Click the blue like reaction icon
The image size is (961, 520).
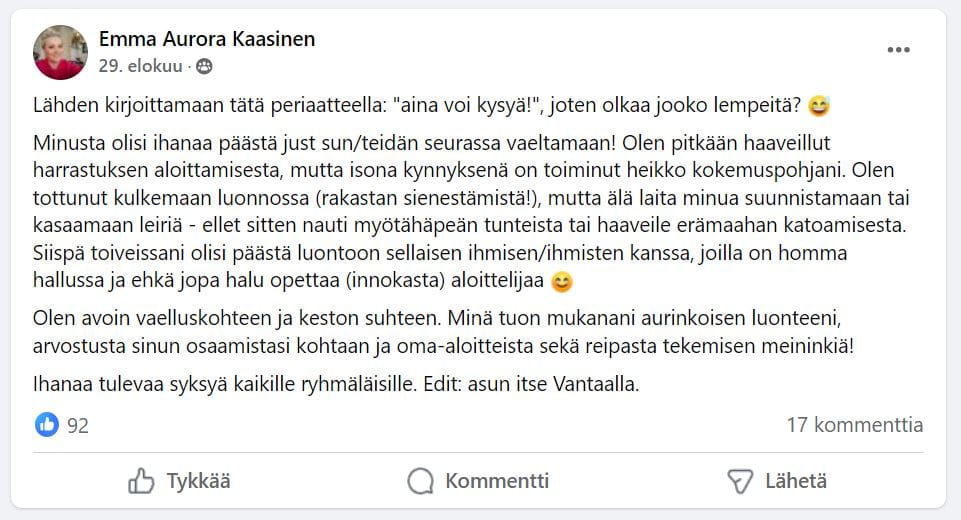point(47,425)
